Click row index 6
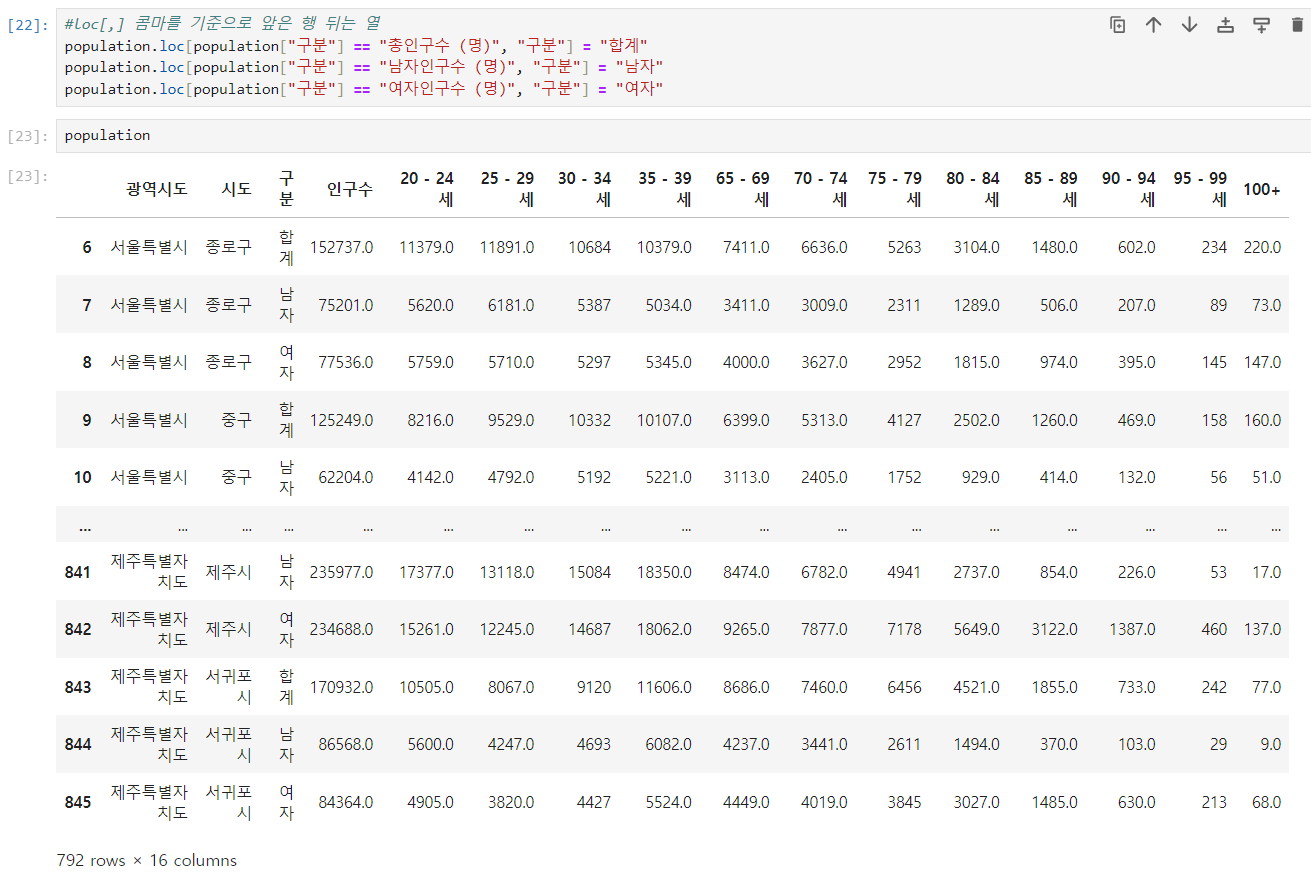Image resolution: width=1311 pixels, height=886 pixels. (x=87, y=247)
